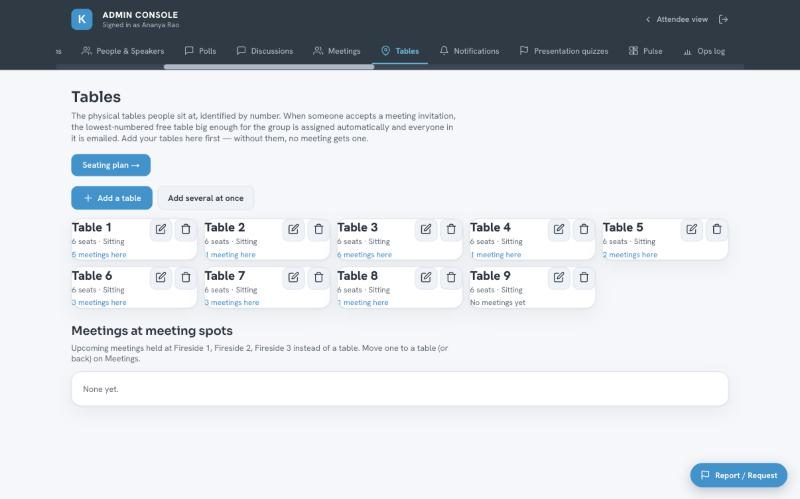This screenshot has width=800, height=499.
Task: Edit Table 6 using its pencil icon
Action: click(161, 277)
